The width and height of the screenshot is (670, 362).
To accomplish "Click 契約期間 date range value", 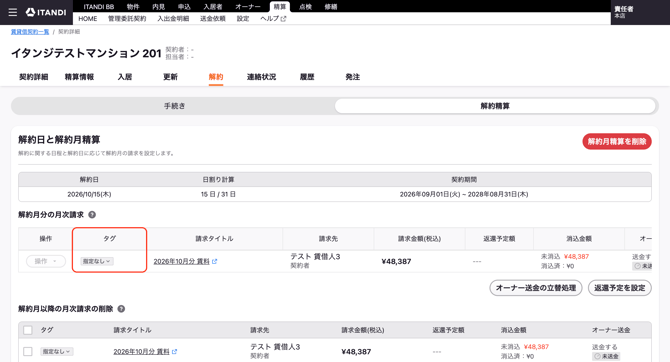I will coord(464,194).
